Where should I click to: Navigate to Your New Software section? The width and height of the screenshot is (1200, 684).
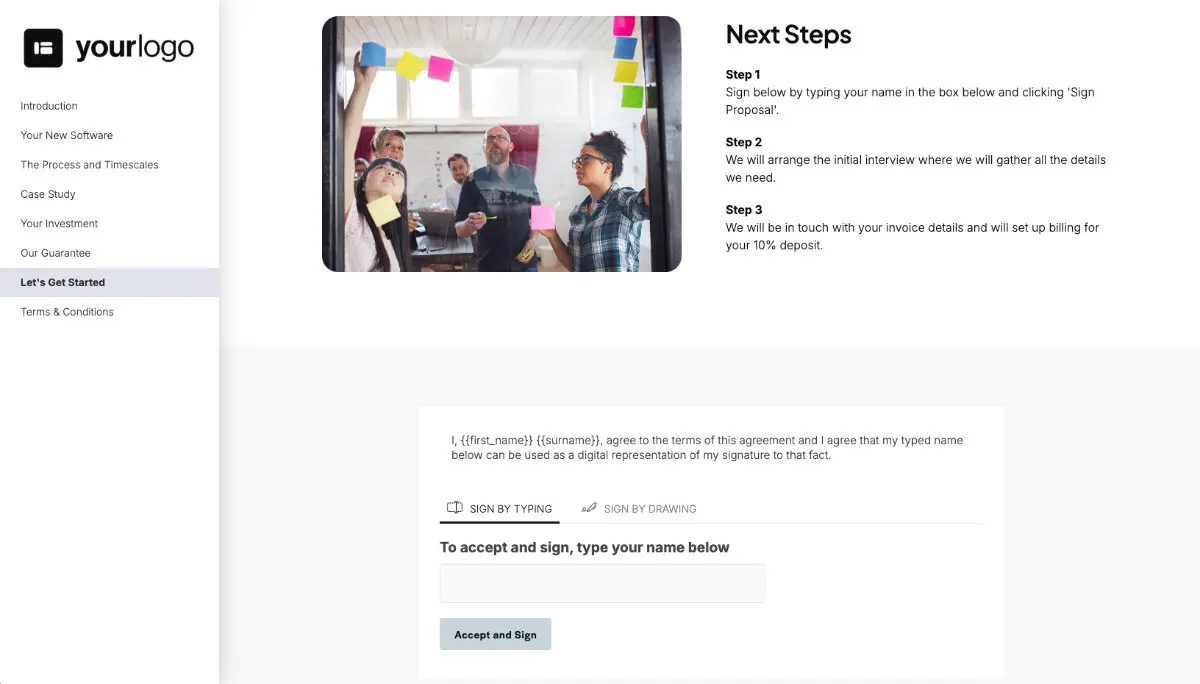66,135
